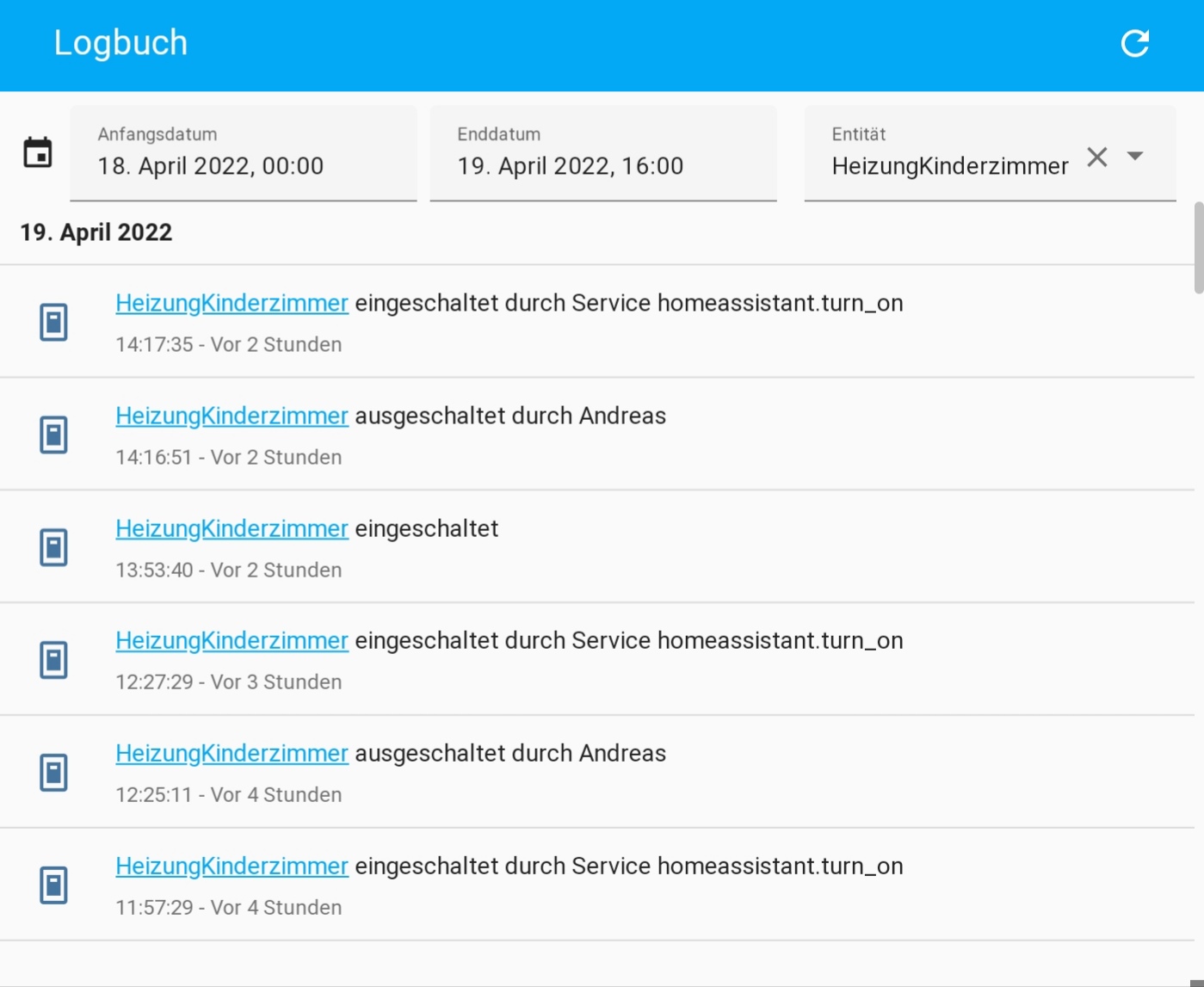
Task: Click thermostat icon of 14:17:35 entry
Action: point(53,322)
